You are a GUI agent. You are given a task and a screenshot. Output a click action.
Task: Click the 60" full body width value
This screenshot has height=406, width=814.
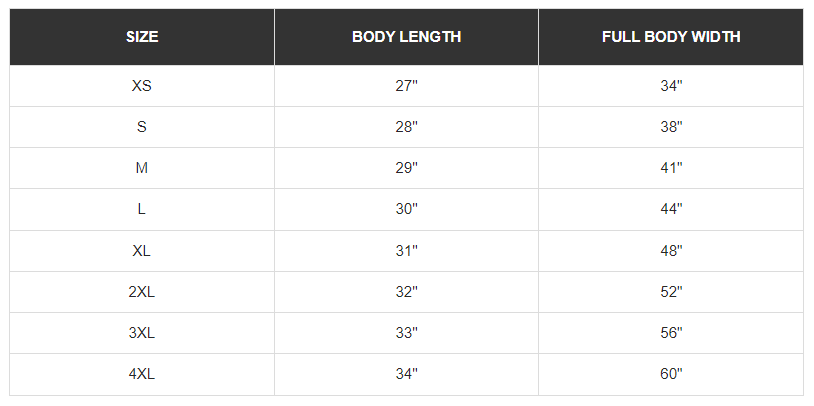pyautogui.click(x=671, y=374)
